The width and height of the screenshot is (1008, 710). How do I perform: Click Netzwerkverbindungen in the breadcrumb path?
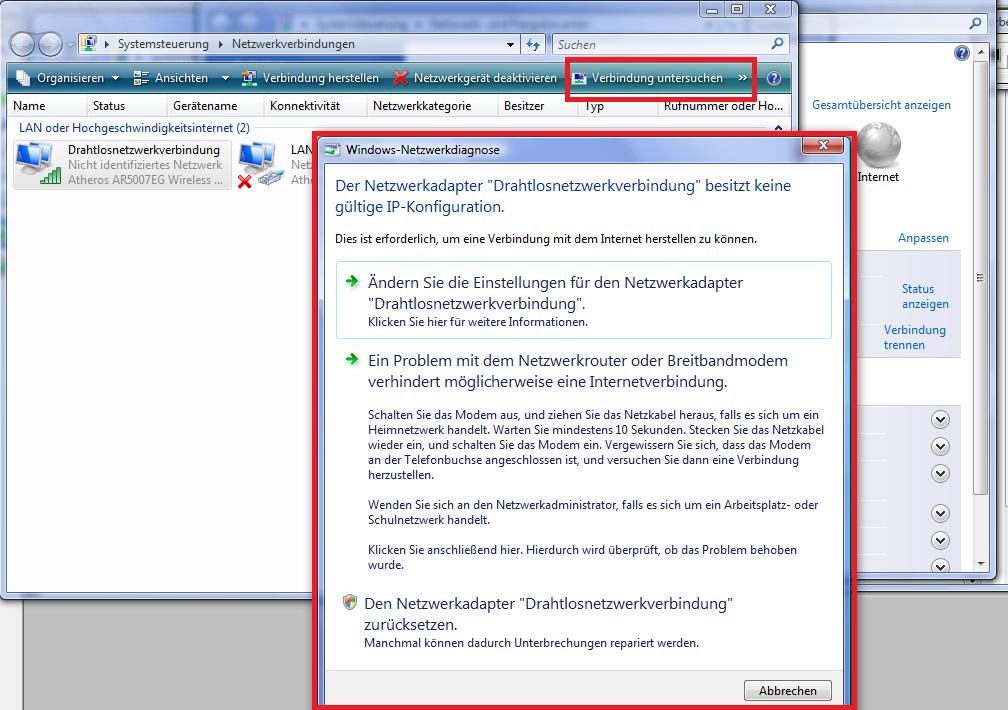pos(293,44)
